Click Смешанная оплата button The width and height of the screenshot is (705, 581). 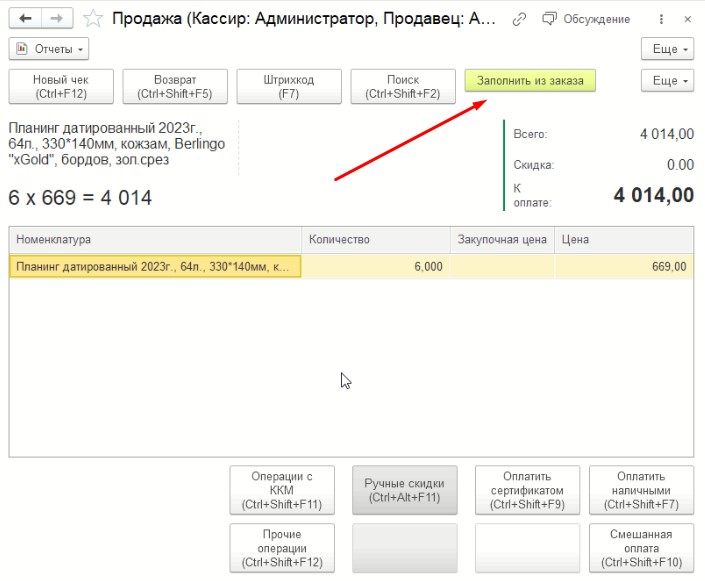click(x=642, y=548)
